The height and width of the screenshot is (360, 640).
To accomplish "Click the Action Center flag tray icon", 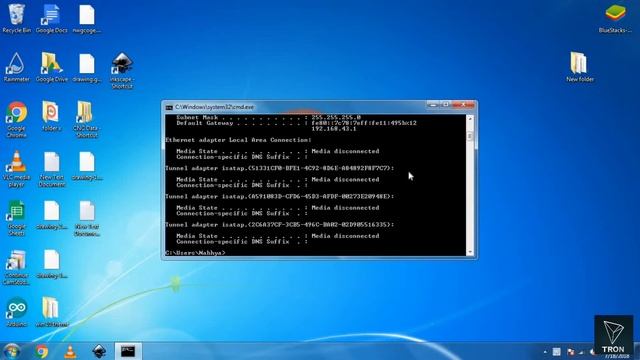I will pos(571,352).
